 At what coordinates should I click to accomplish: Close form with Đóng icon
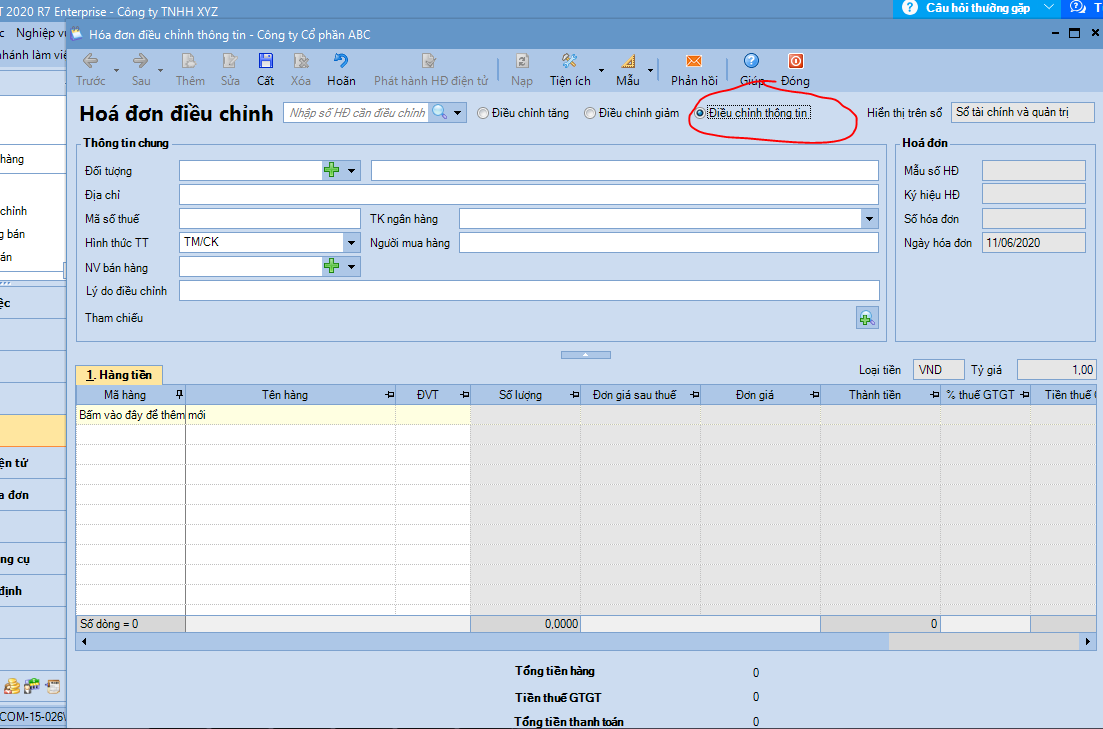(x=796, y=61)
